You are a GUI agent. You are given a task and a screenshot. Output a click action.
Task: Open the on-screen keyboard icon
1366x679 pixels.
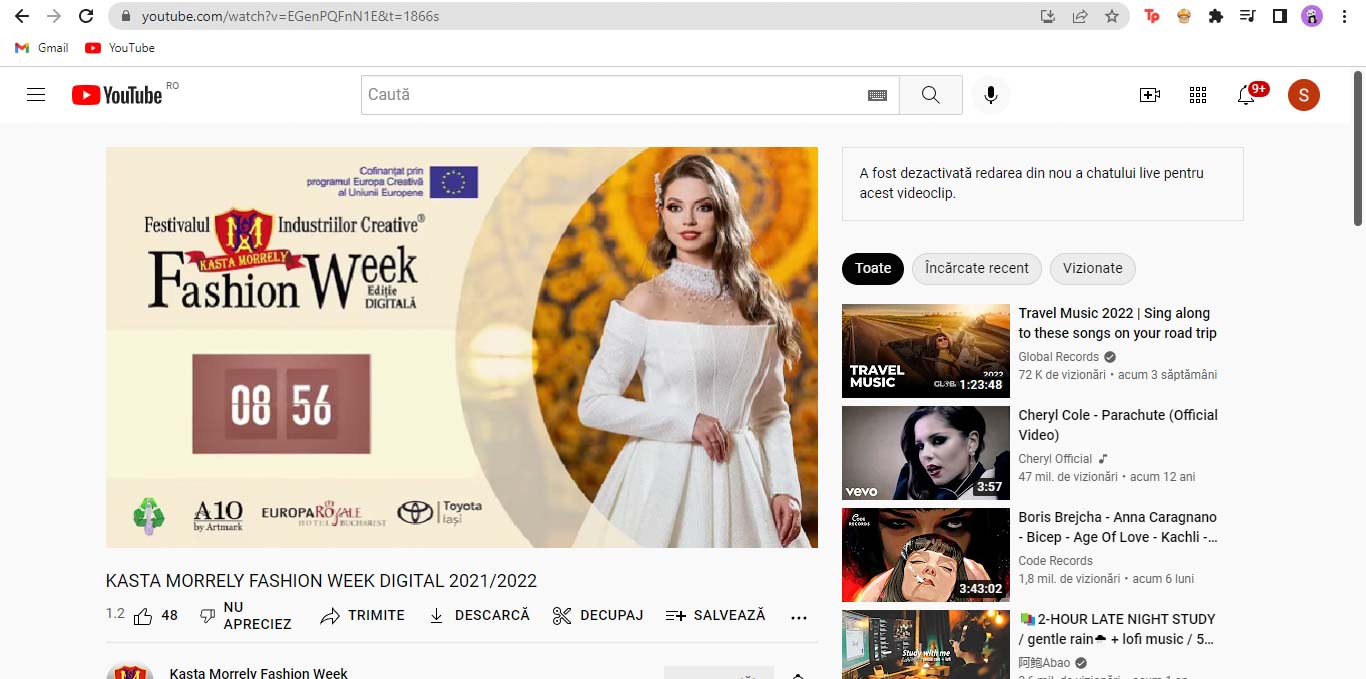877,95
